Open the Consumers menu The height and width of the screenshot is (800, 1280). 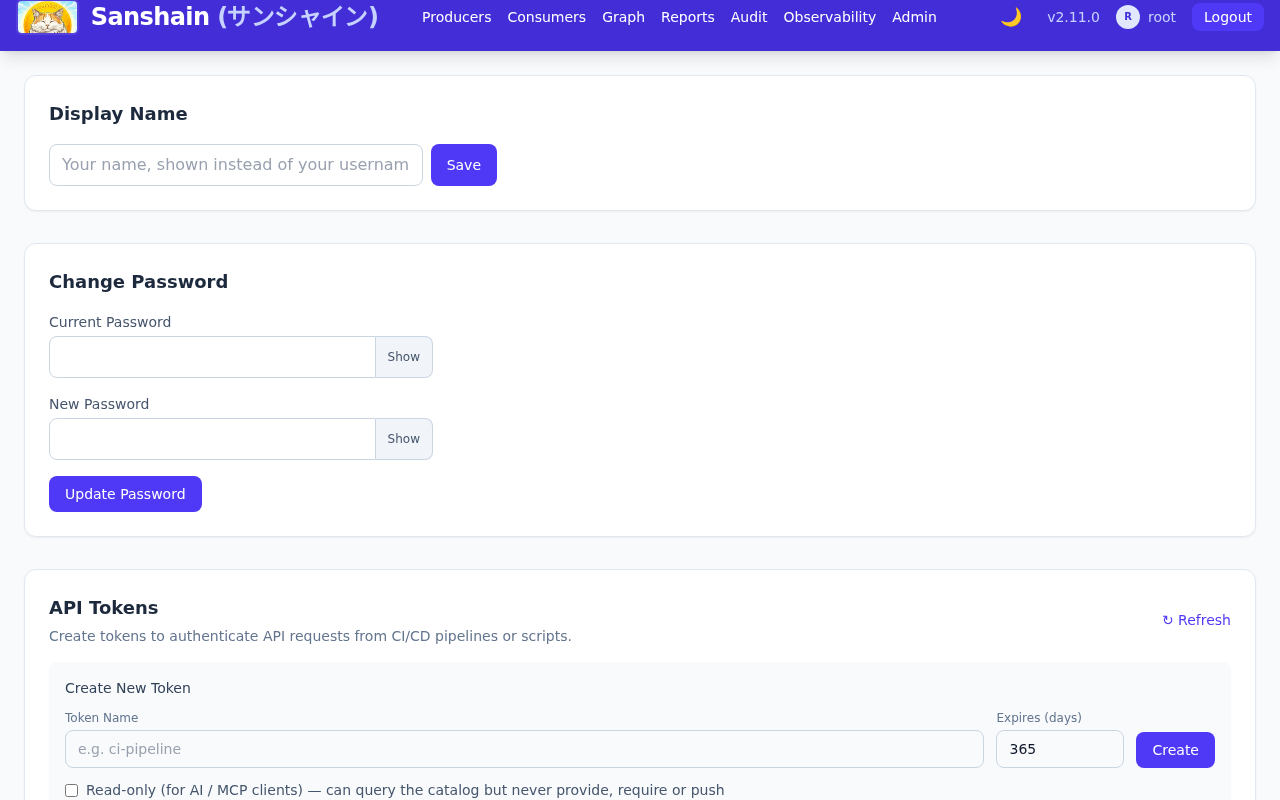tap(546, 17)
